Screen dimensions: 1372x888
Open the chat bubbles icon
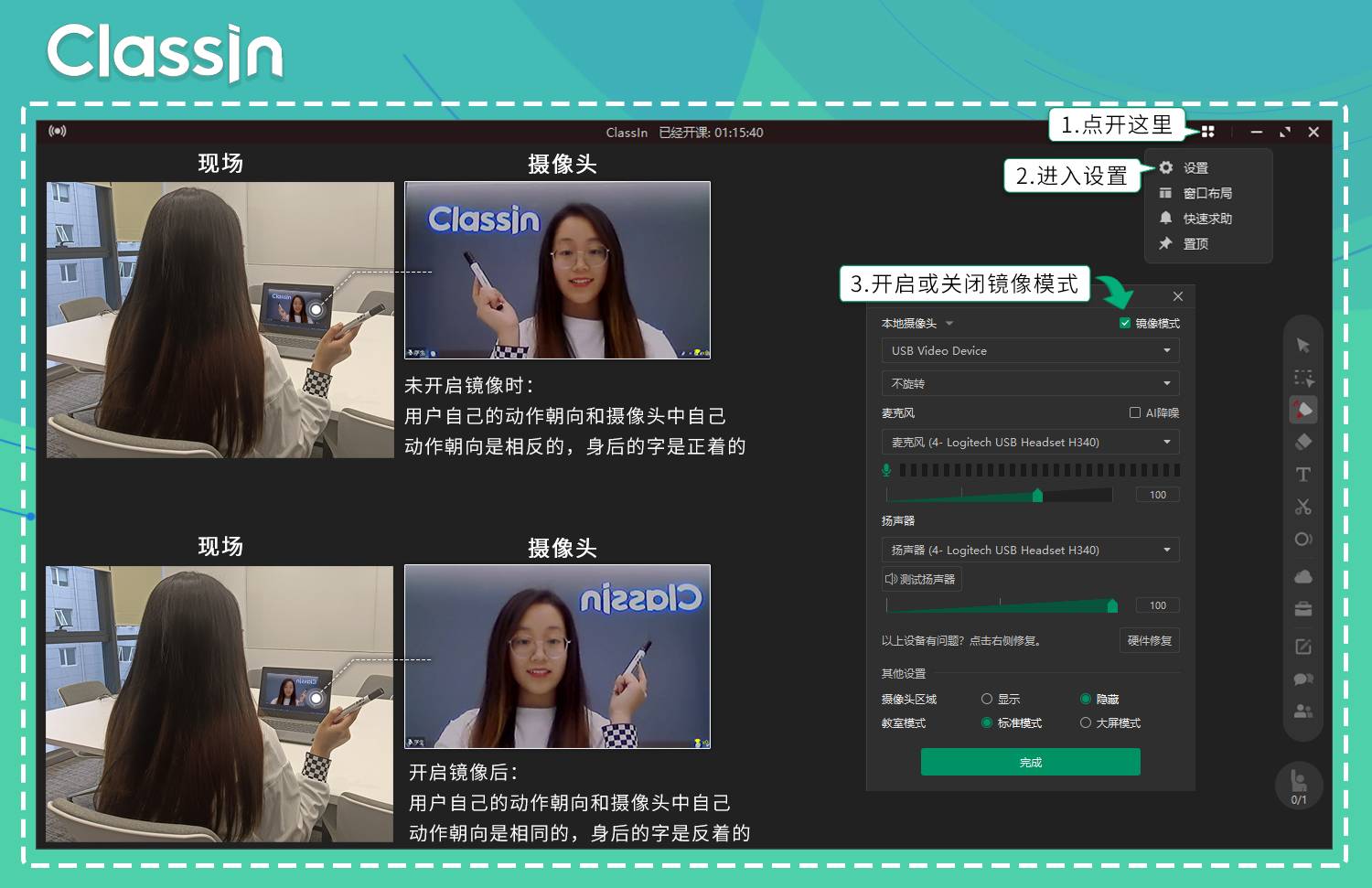coord(1303,679)
